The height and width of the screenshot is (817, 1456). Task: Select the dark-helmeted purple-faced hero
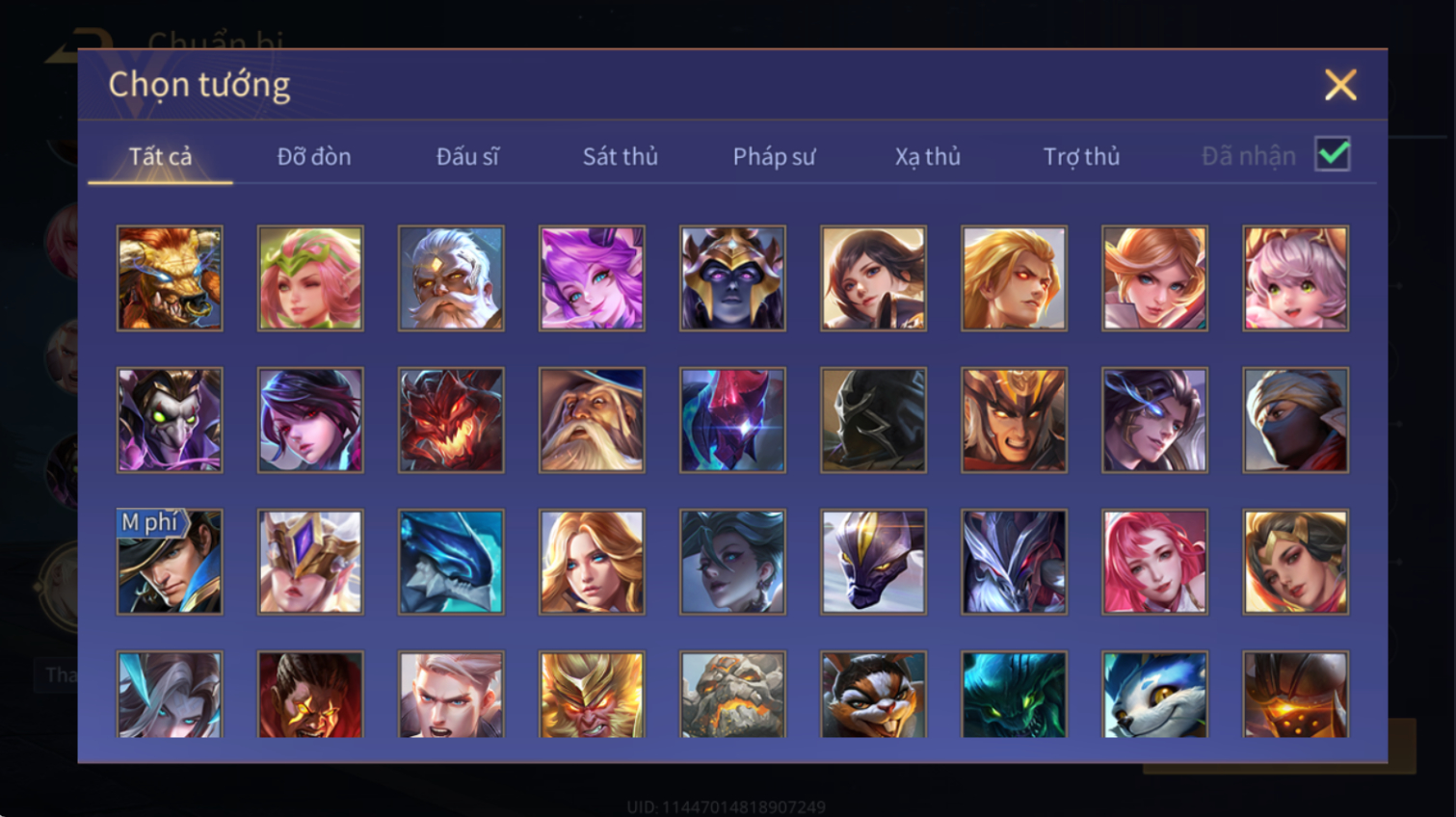pos(732,278)
